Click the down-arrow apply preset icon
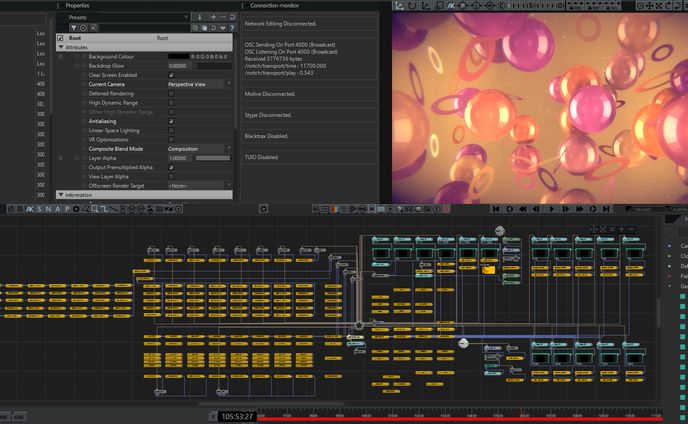Screen dimensions: 688x424 click(200, 17)
